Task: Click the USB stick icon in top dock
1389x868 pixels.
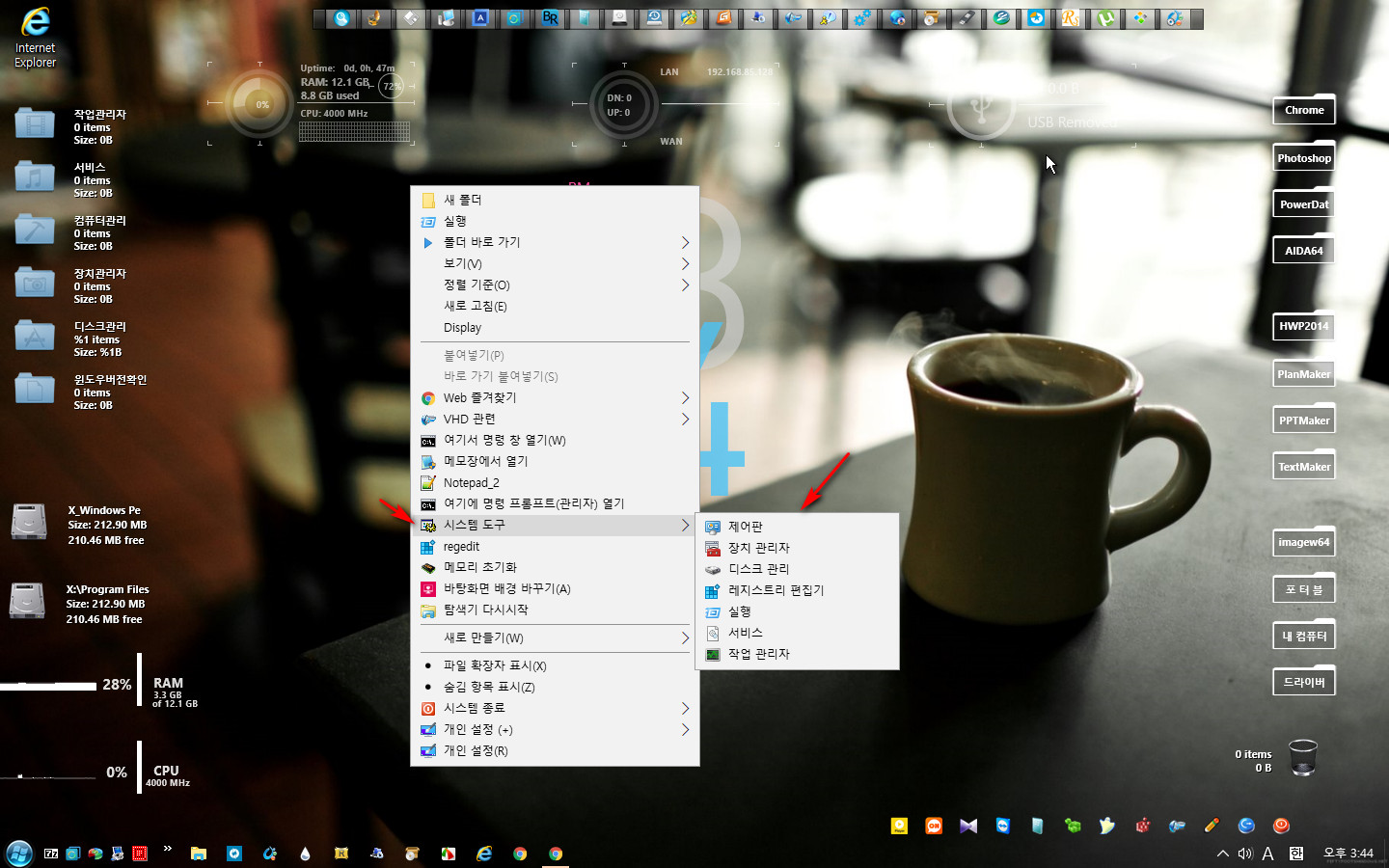Action: point(967,18)
